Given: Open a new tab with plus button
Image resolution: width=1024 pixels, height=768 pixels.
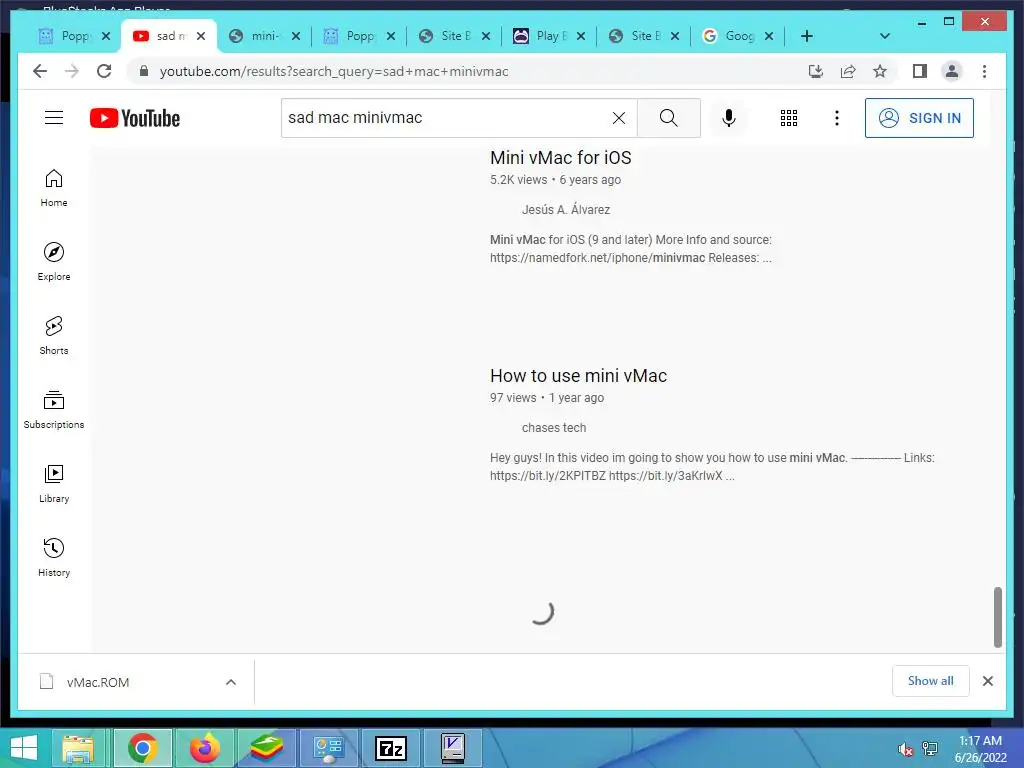Looking at the screenshot, I should pos(807,36).
